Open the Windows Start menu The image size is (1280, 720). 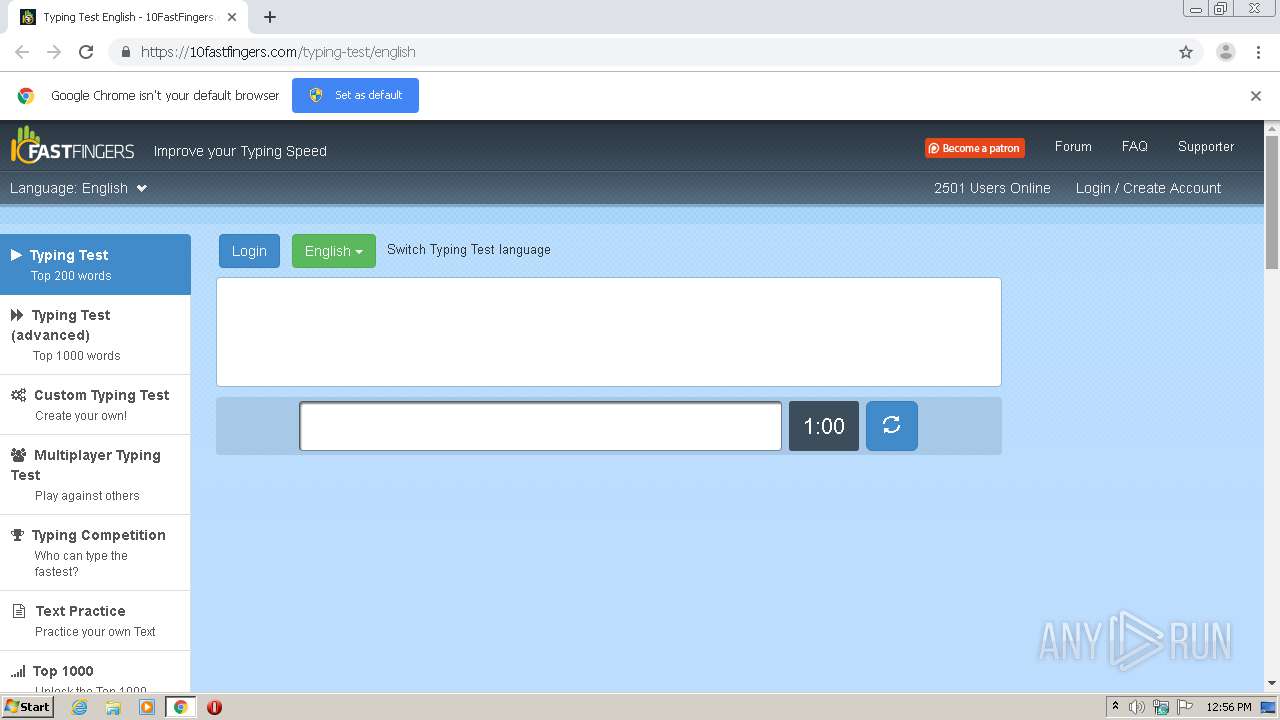coord(27,707)
